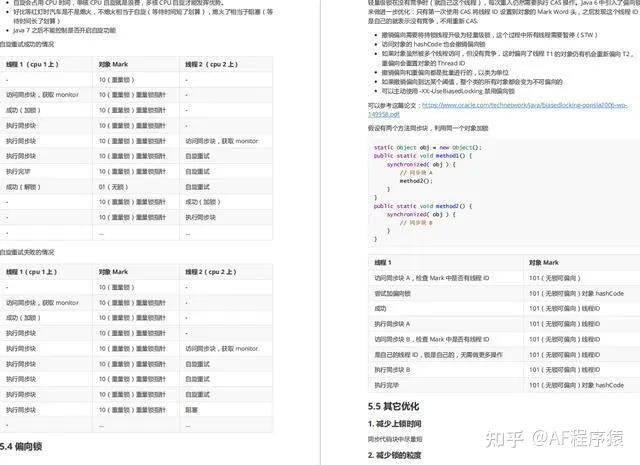Click the paragraph starting with "假设有两个方法同步块"

(428, 128)
